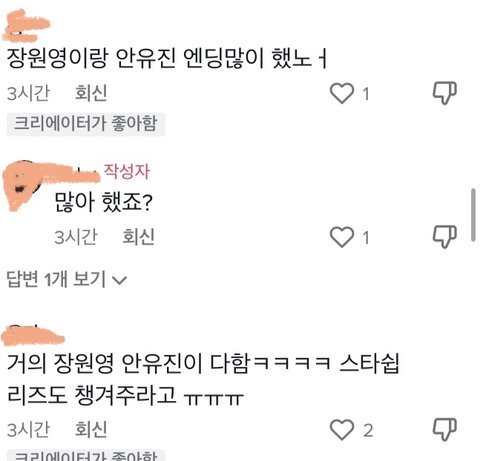Click the scrollbar on the right edge
480x461 pixels.
[x=473, y=214]
